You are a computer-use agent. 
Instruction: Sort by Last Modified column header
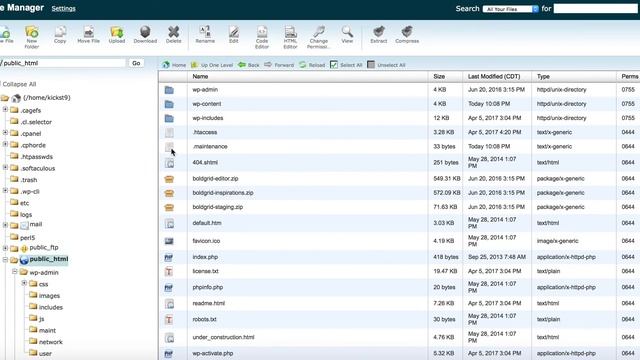coord(494,76)
